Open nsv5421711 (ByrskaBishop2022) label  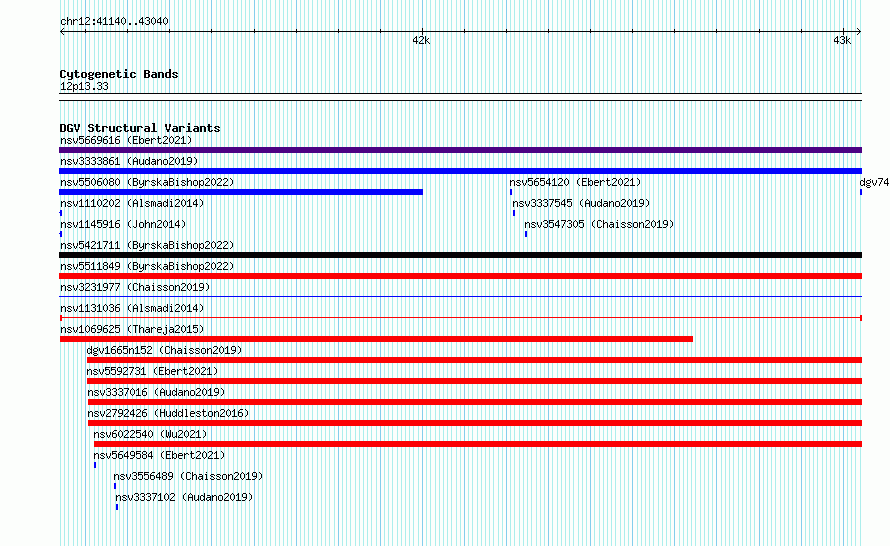(147, 245)
